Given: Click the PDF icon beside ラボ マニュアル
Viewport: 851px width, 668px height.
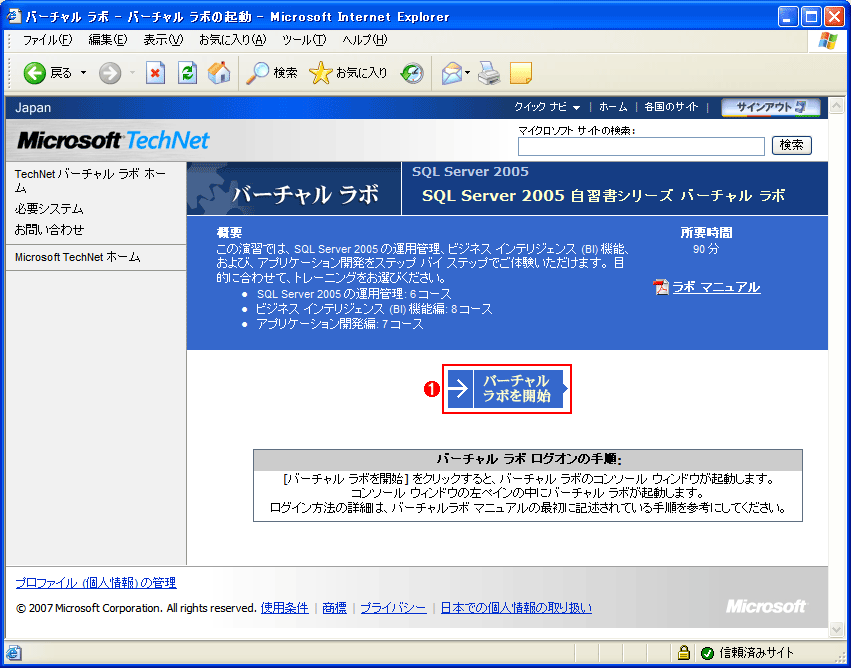Looking at the screenshot, I should (x=661, y=287).
